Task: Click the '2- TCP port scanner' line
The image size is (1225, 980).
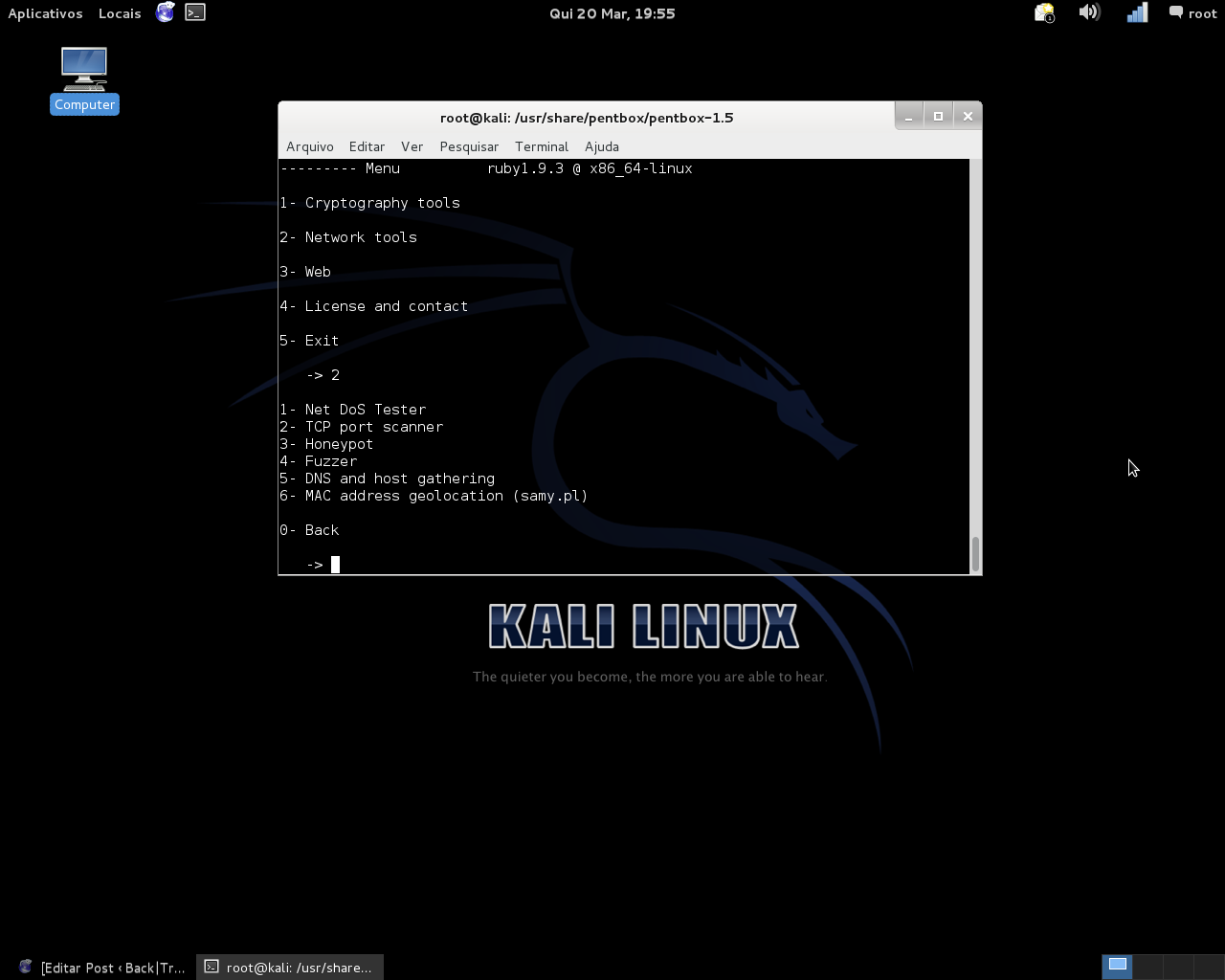Action: pos(362,427)
